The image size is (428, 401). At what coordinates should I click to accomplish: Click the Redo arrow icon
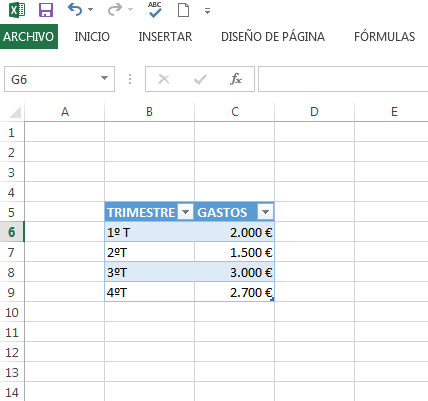pyautogui.click(x=115, y=10)
